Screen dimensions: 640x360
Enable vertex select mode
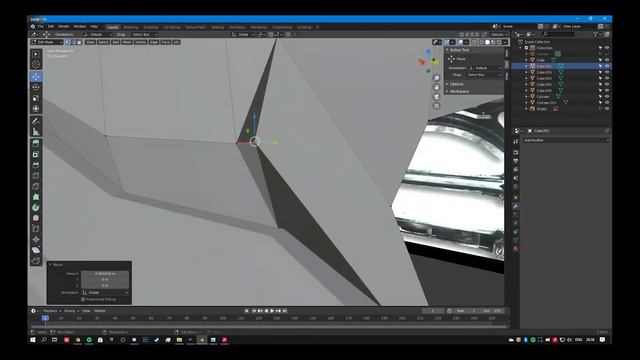tap(68, 42)
